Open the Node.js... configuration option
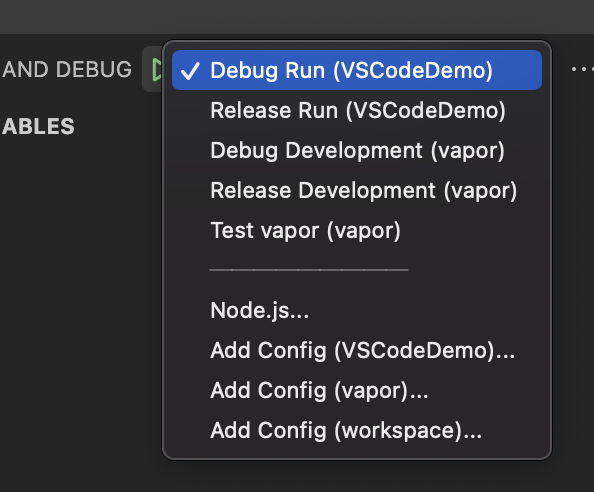Viewport: 594px width, 492px height. click(357, 310)
